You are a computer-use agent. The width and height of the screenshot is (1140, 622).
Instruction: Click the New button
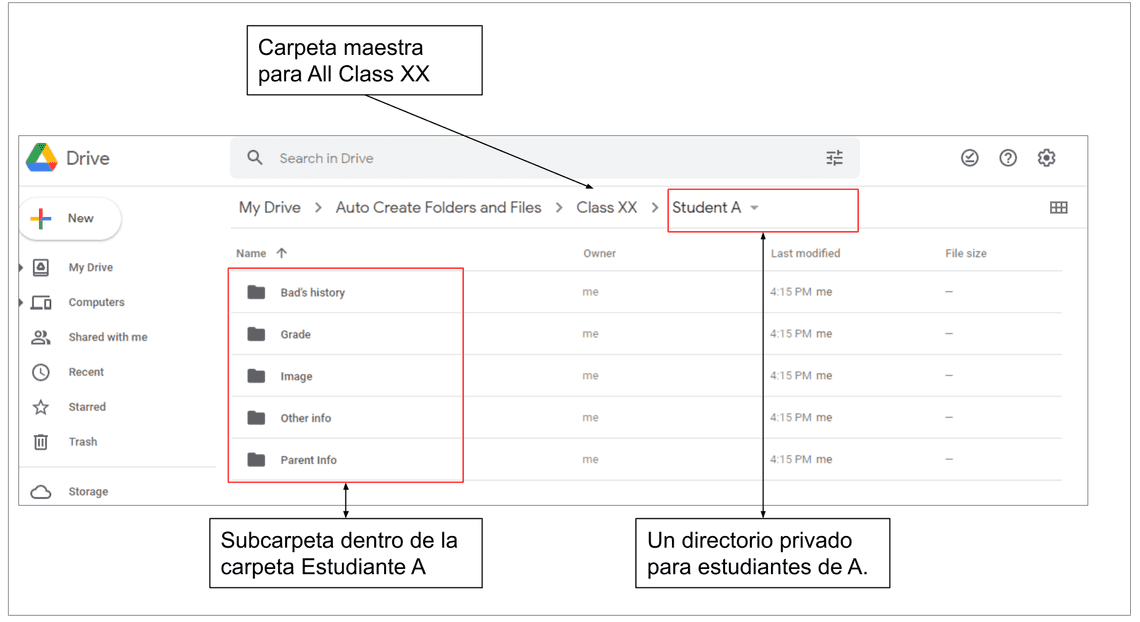point(70,218)
